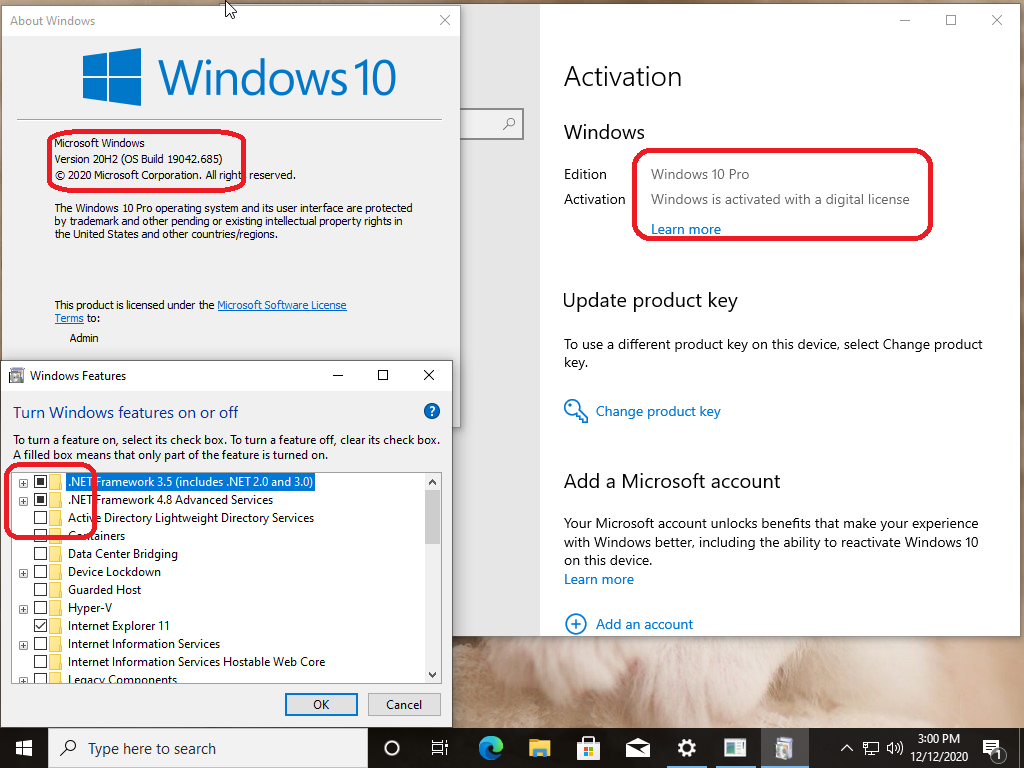Enable the Guarded Host checkbox
1024x768 pixels.
[40, 590]
